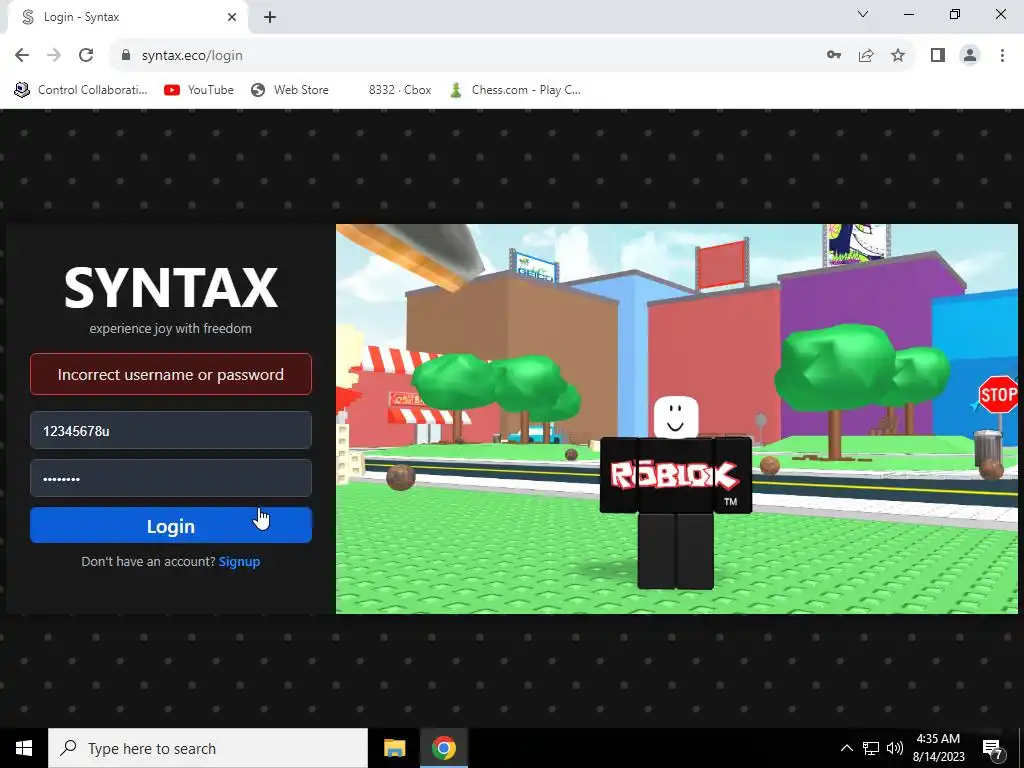Open the YouTube bookmark
This screenshot has height=768, width=1024.
coord(199,90)
